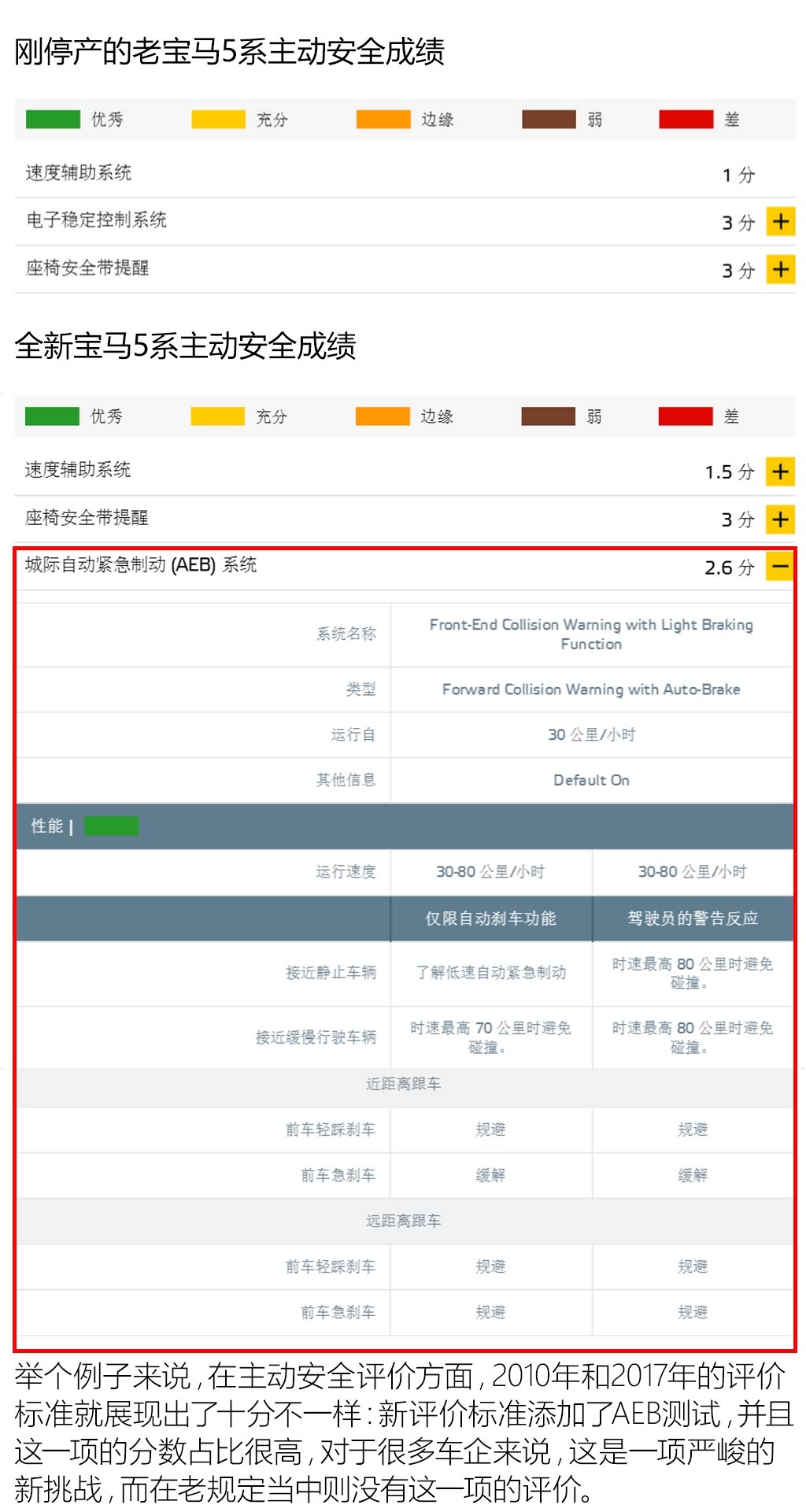
Task: Click 前车急刹车 under 近距离跟车
Action: pyautogui.click(x=338, y=1176)
